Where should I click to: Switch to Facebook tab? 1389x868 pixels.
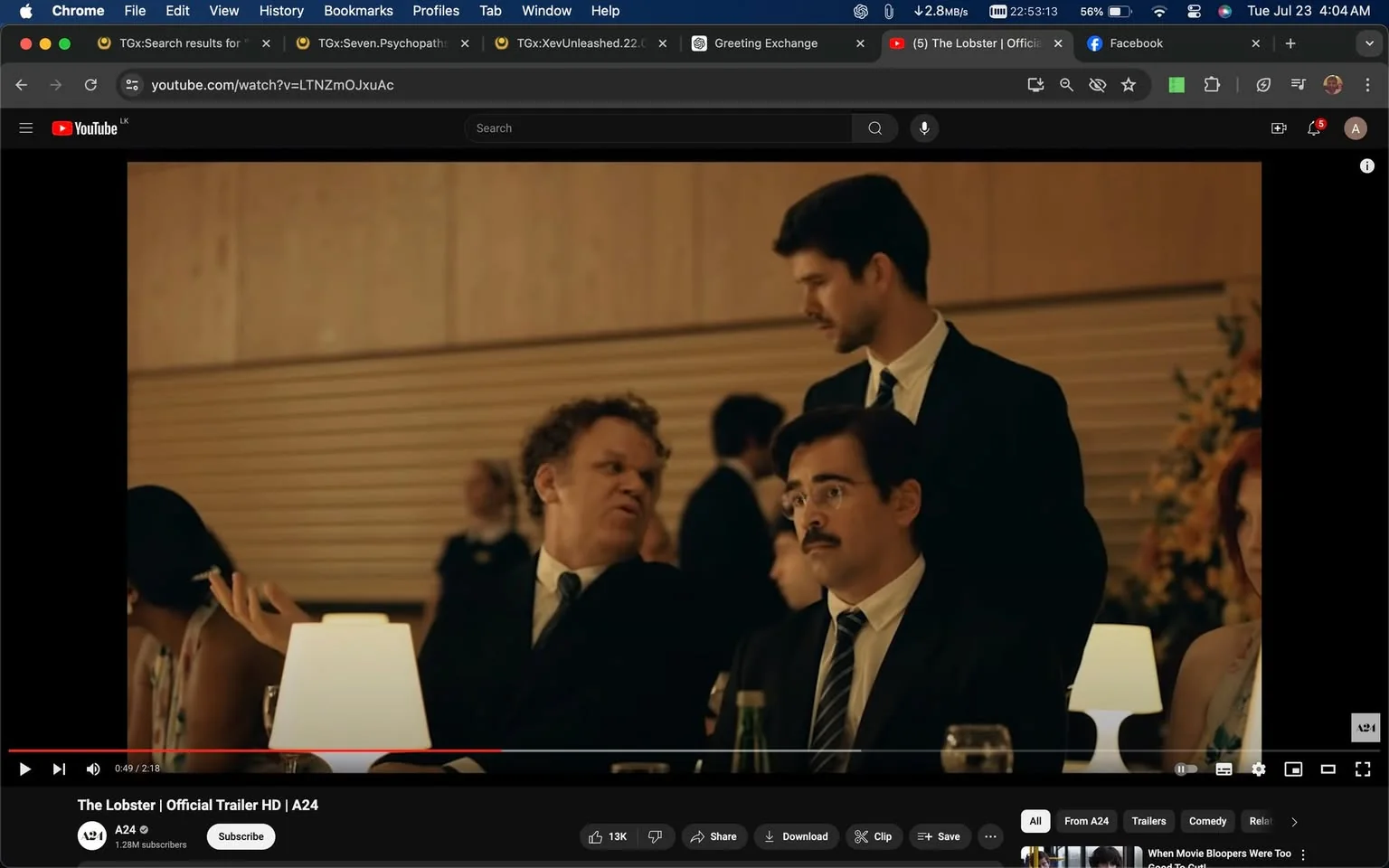[1174, 43]
